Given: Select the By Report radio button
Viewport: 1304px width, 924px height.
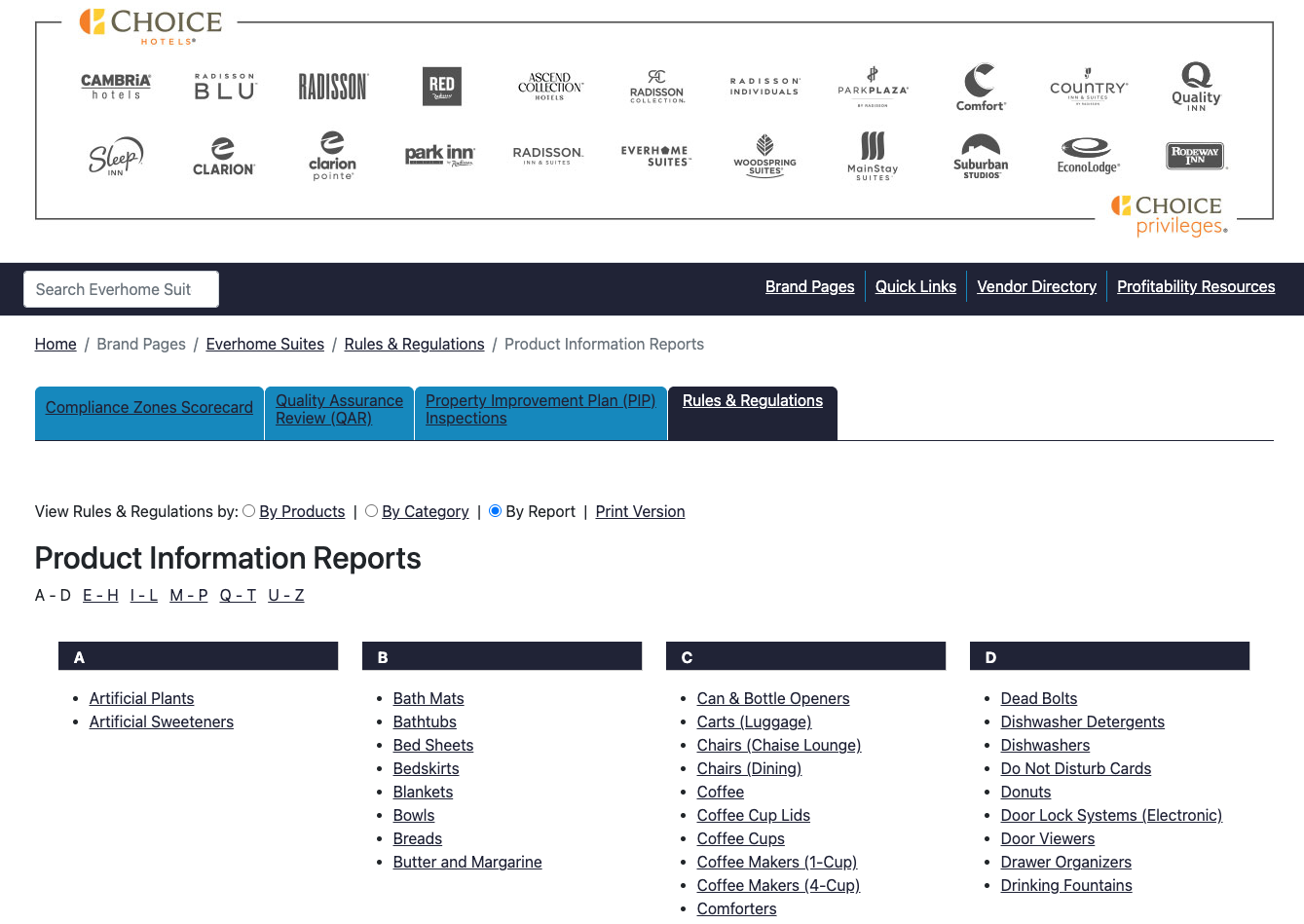Looking at the screenshot, I should 496,511.
